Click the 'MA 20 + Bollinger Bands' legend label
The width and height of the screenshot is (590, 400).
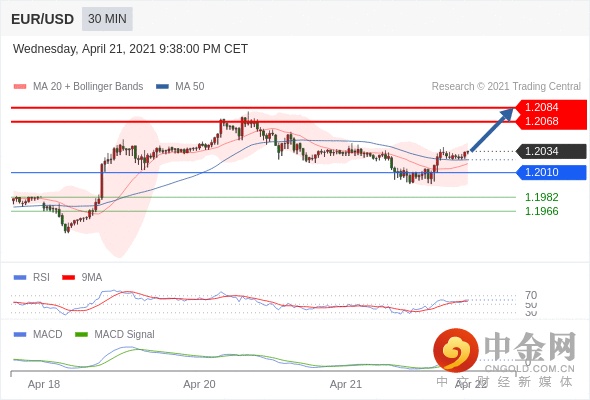(88, 87)
